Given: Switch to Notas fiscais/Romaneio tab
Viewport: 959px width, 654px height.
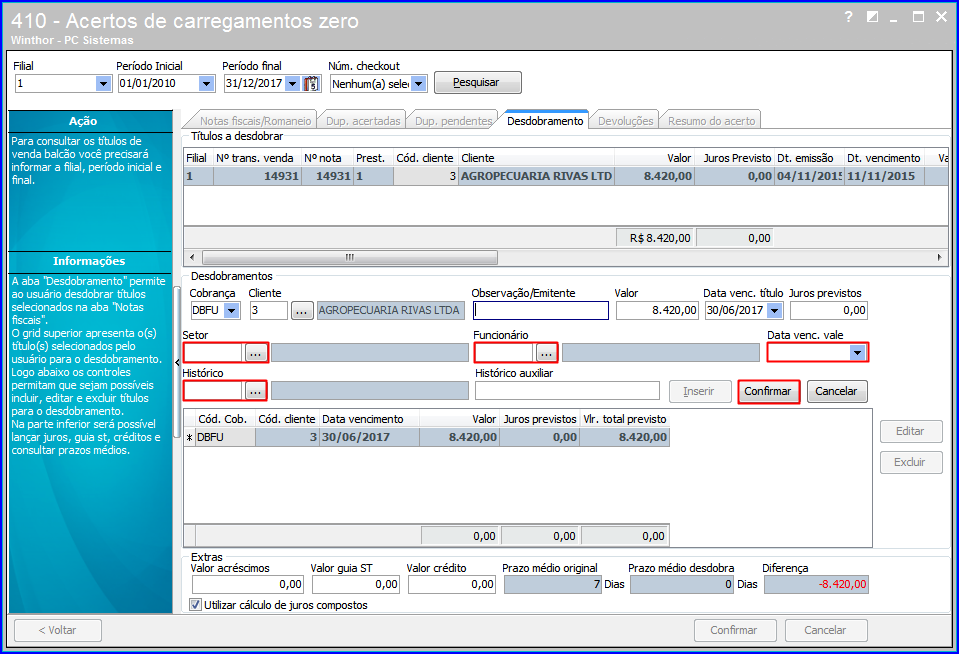Looking at the screenshot, I should coord(255,121).
